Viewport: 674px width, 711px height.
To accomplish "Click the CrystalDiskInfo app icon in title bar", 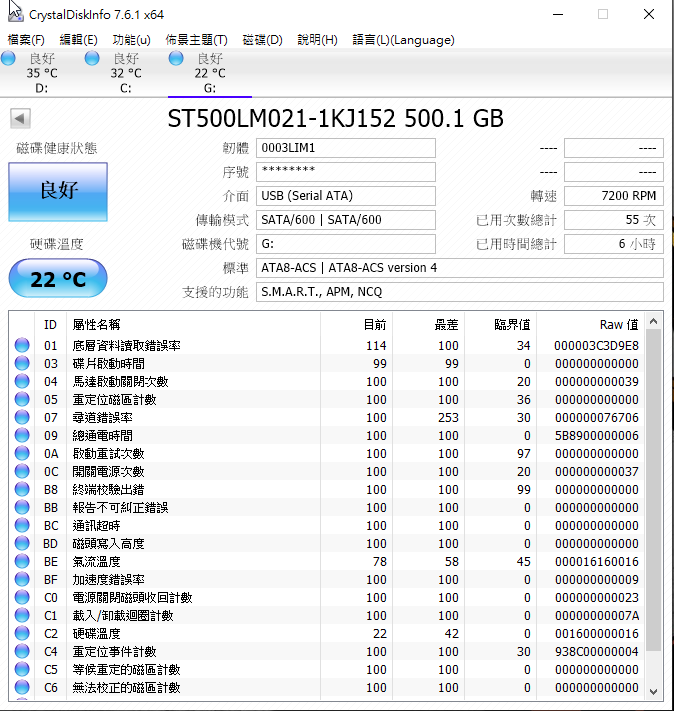I will pos(14,13).
